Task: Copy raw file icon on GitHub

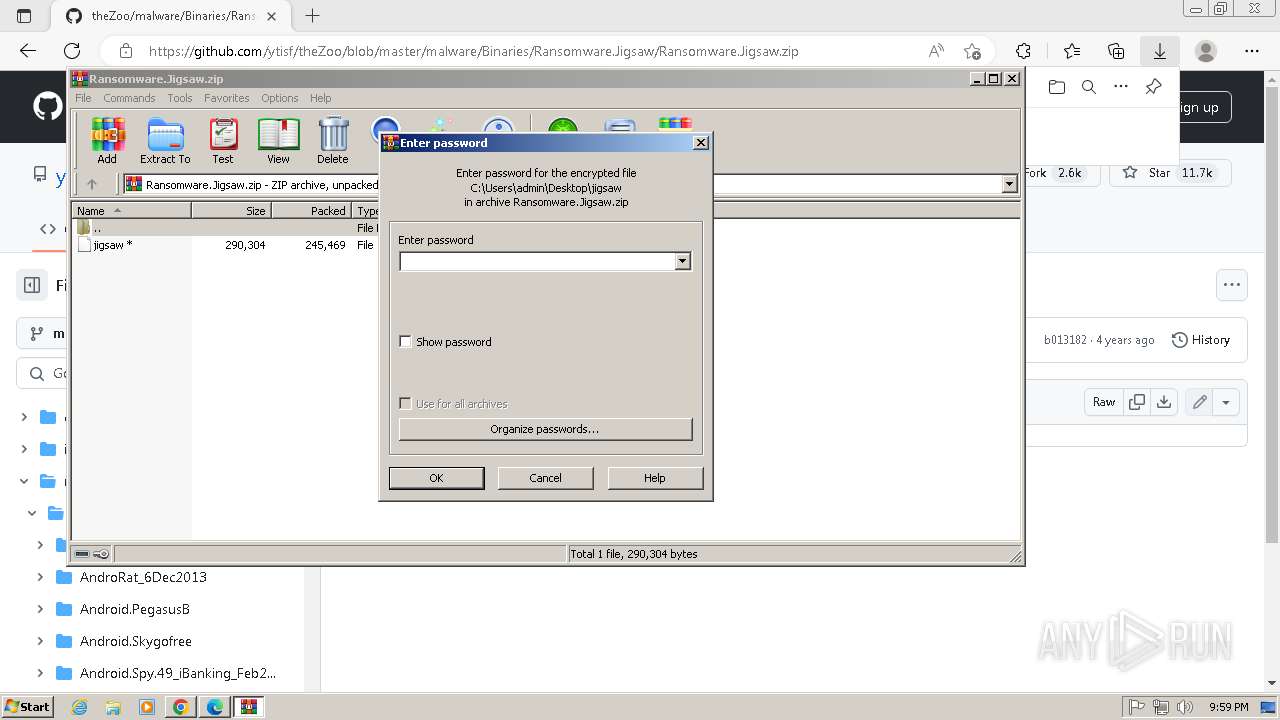Action: pyautogui.click(x=1137, y=402)
